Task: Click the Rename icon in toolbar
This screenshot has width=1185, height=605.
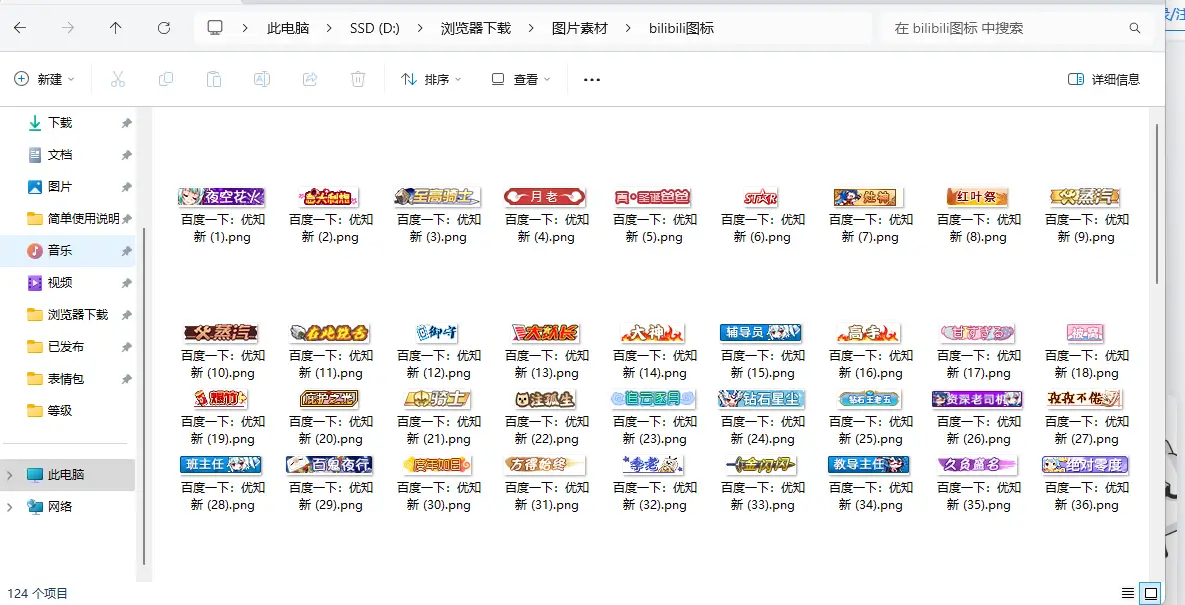Action: point(261,79)
